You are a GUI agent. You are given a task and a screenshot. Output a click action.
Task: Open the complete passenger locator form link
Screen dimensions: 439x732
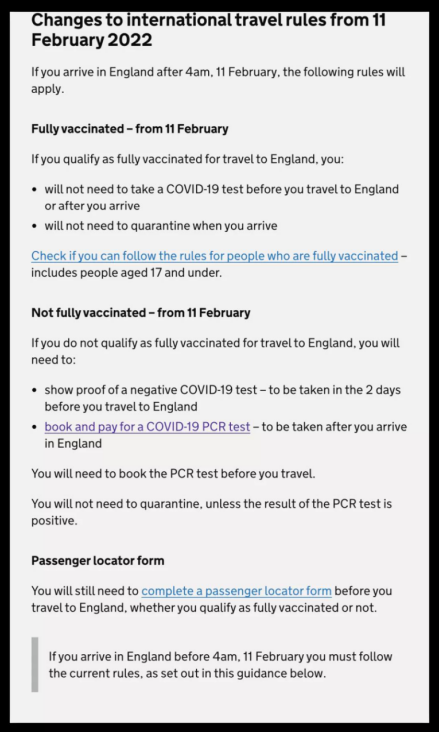pos(236,591)
